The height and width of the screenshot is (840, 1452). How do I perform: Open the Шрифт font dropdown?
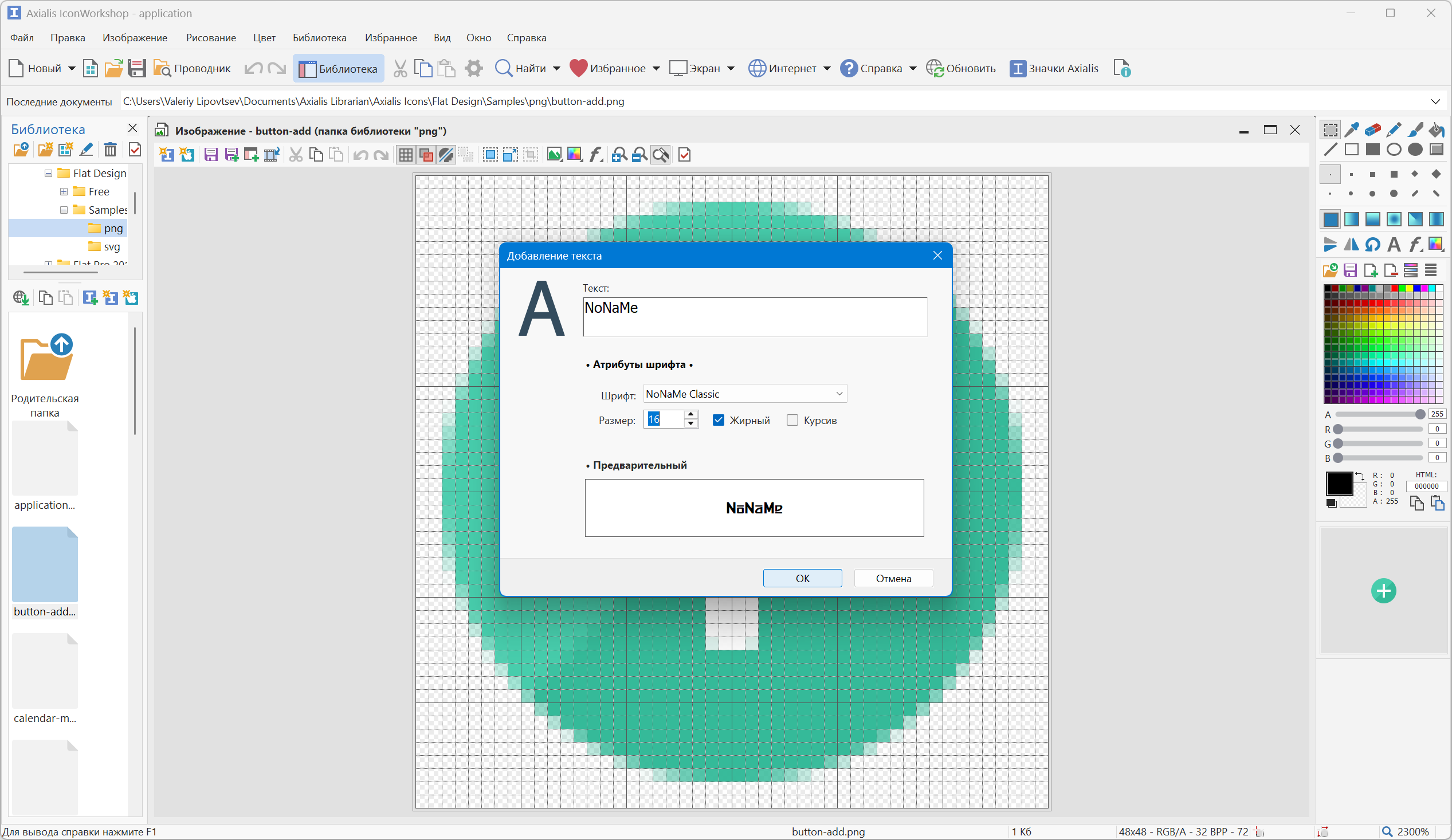tap(839, 394)
